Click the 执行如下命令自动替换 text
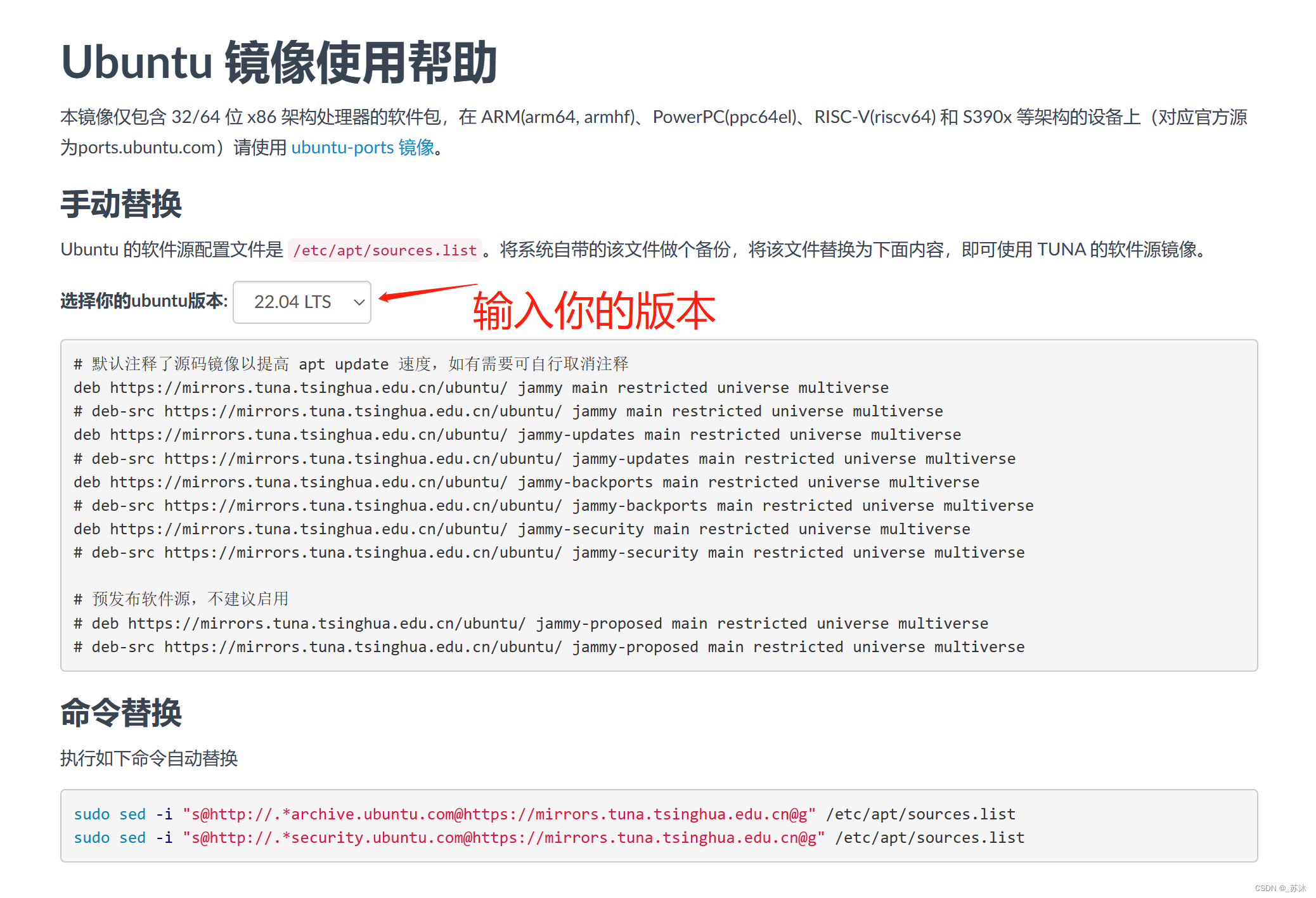Image resolution: width=1316 pixels, height=898 pixels. [x=149, y=759]
